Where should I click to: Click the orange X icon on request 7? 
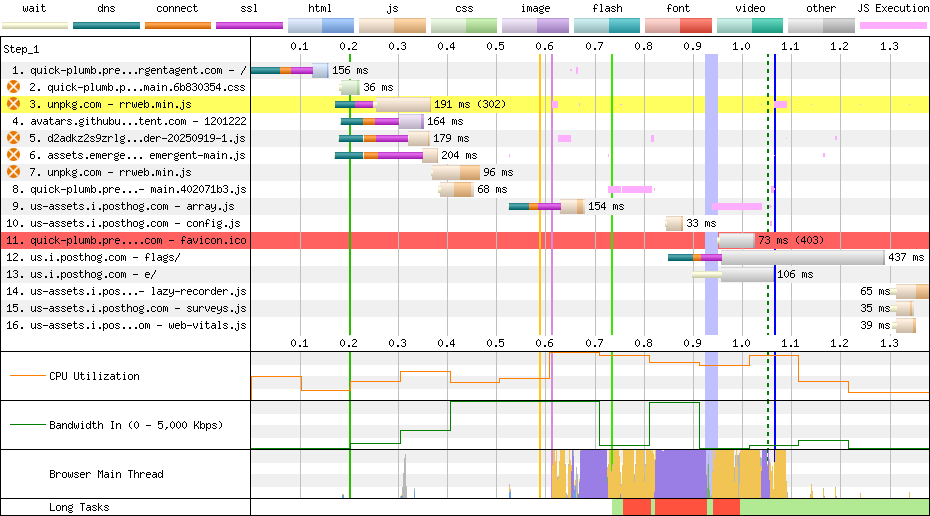coord(13,172)
